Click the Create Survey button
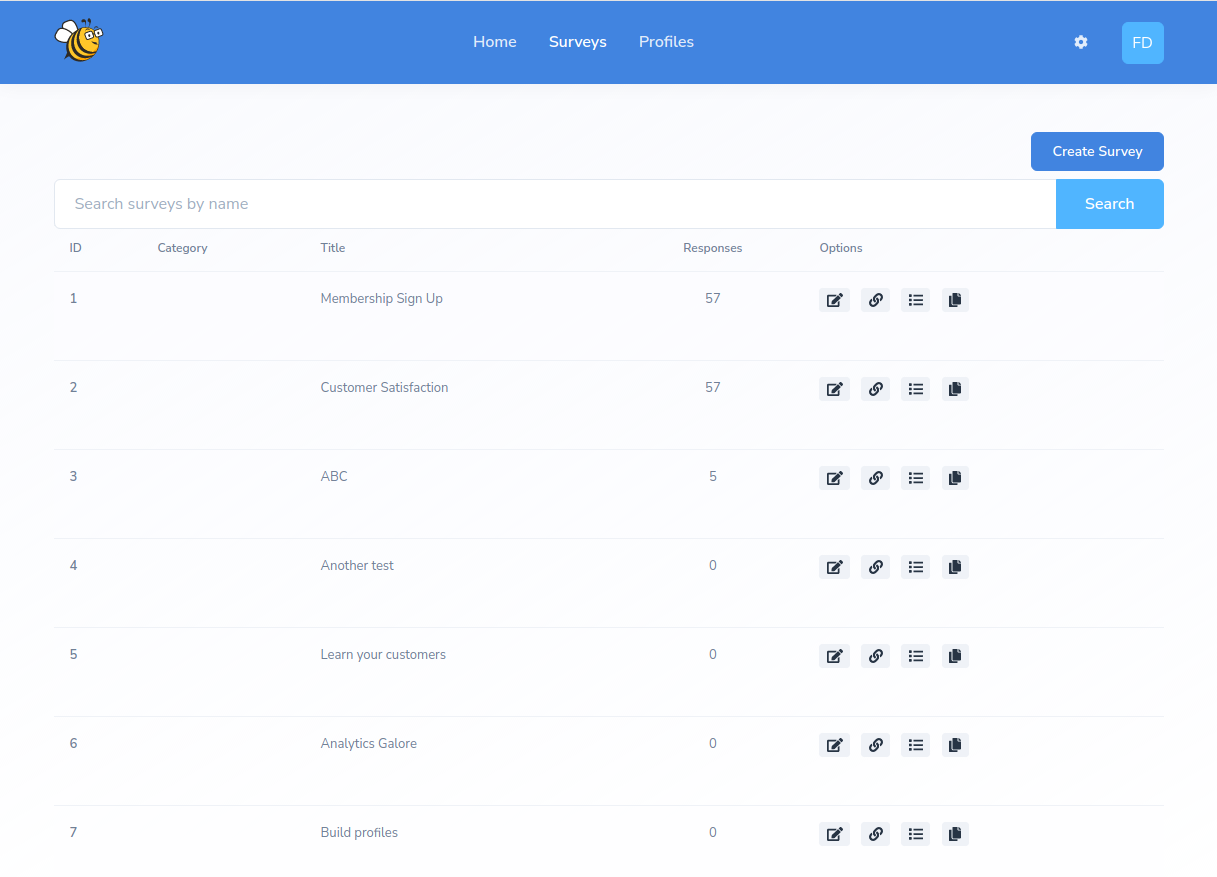This screenshot has width=1217, height=877. point(1097,151)
